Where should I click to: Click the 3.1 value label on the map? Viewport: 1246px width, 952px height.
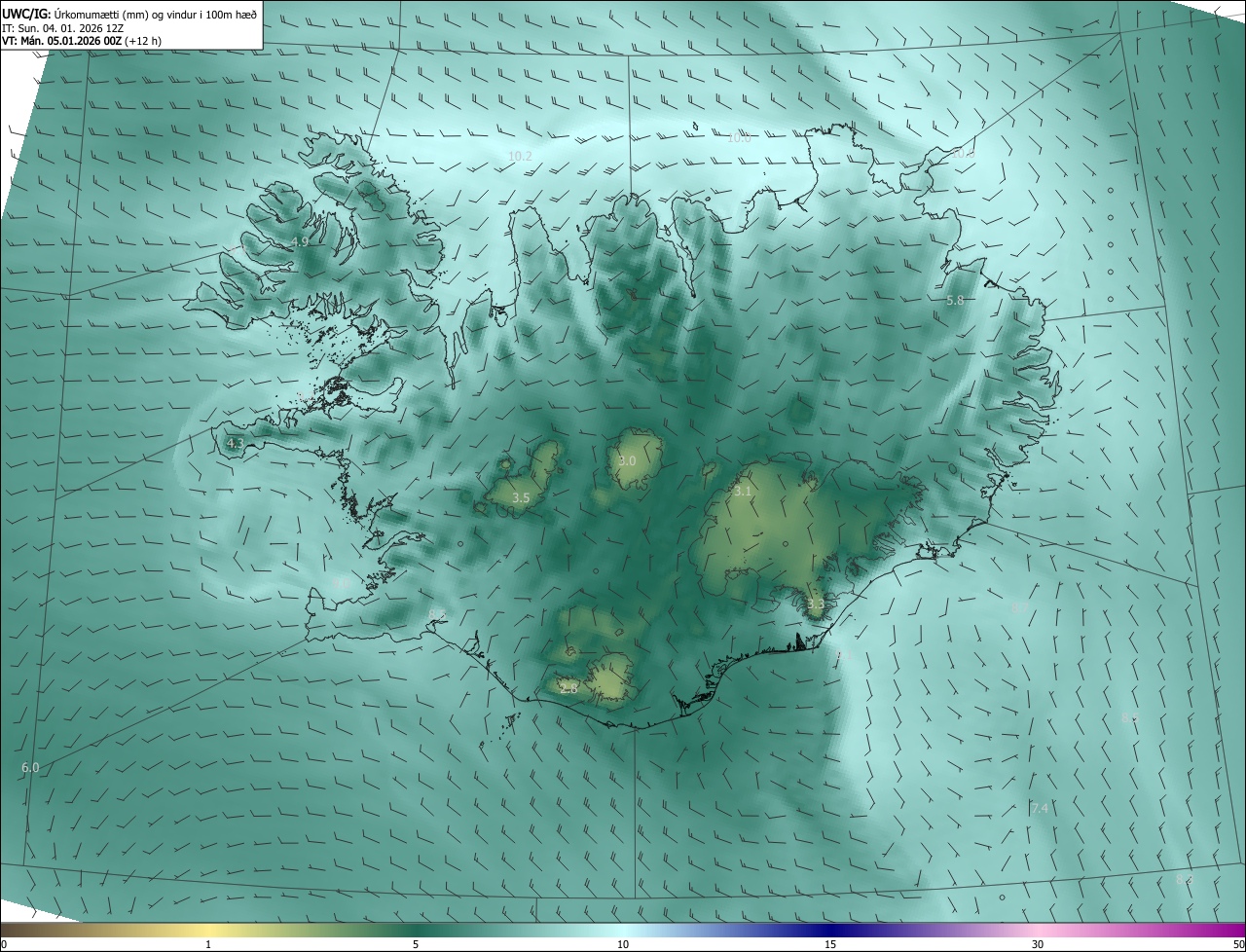743,492
